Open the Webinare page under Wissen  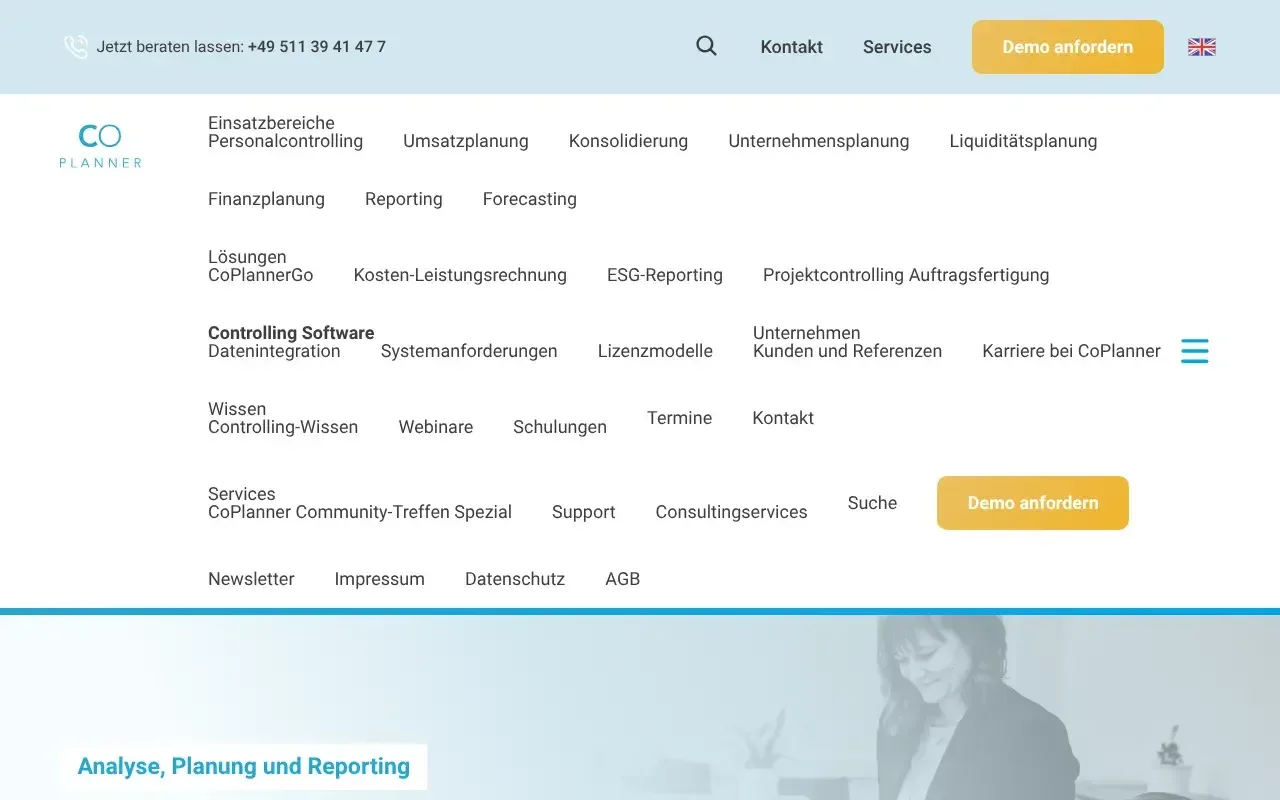pos(436,427)
